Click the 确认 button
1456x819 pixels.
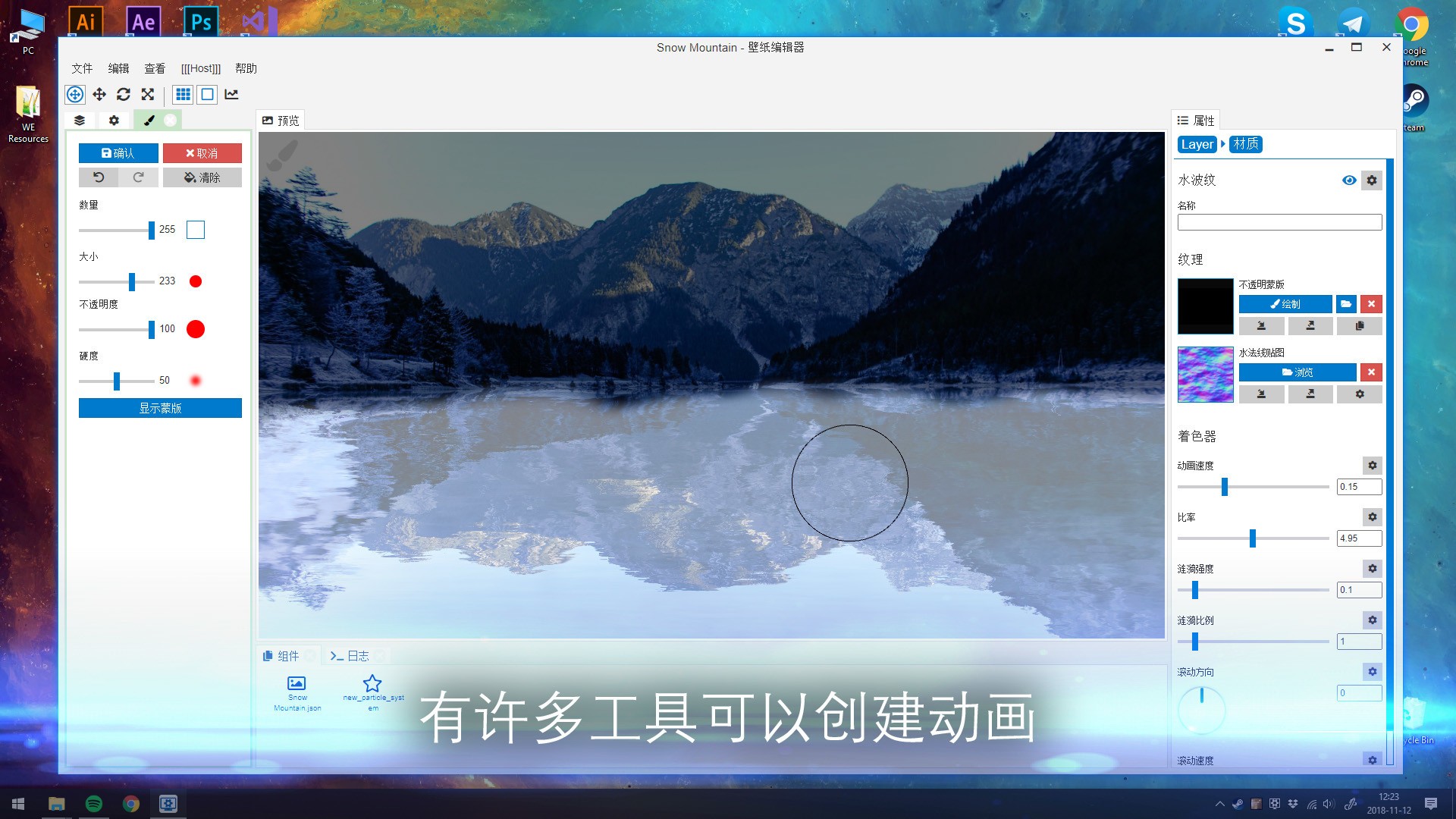tap(118, 152)
